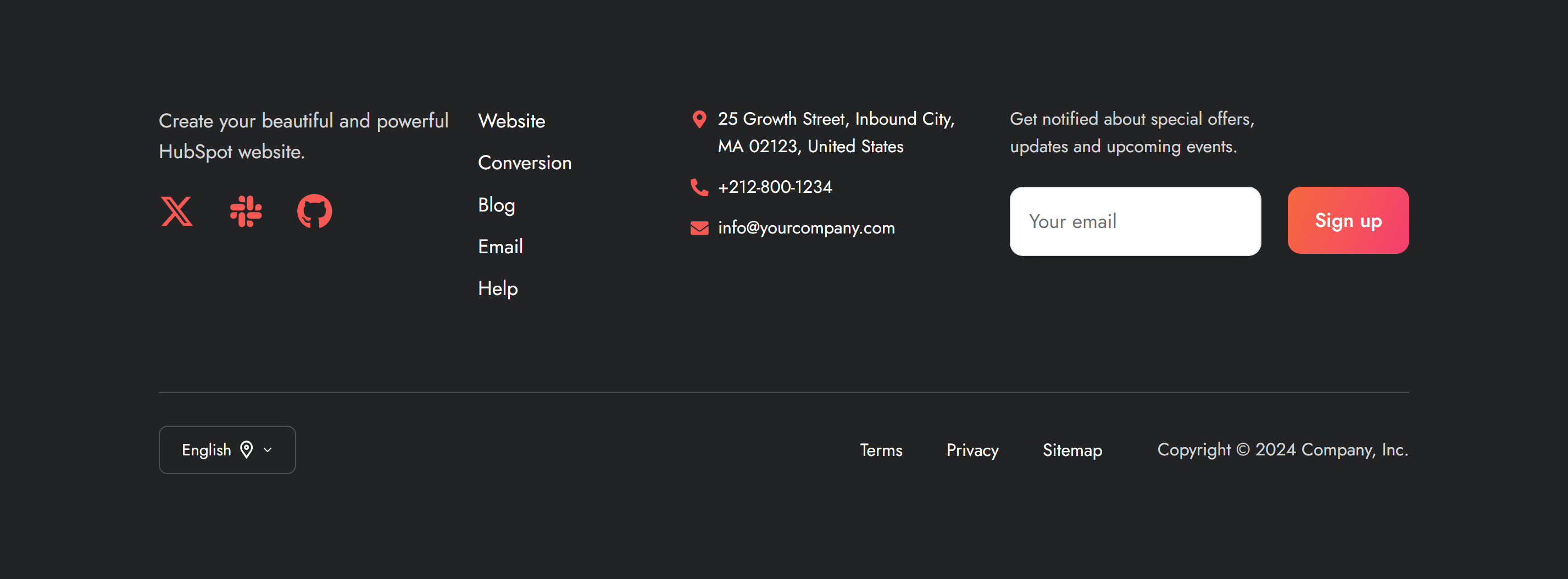This screenshot has width=1568, height=579.
Task: Navigate to the Blog link
Action: pos(496,204)
